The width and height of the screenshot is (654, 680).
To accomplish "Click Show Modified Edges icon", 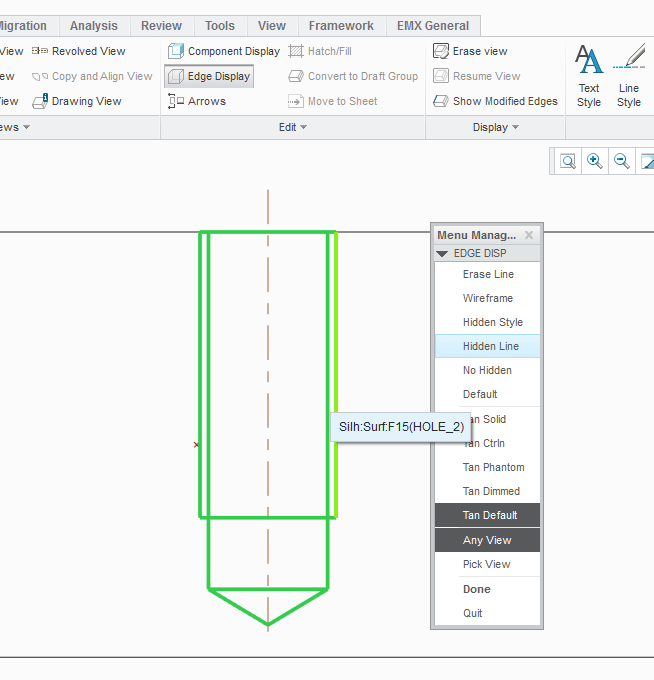I will [441, 101].
